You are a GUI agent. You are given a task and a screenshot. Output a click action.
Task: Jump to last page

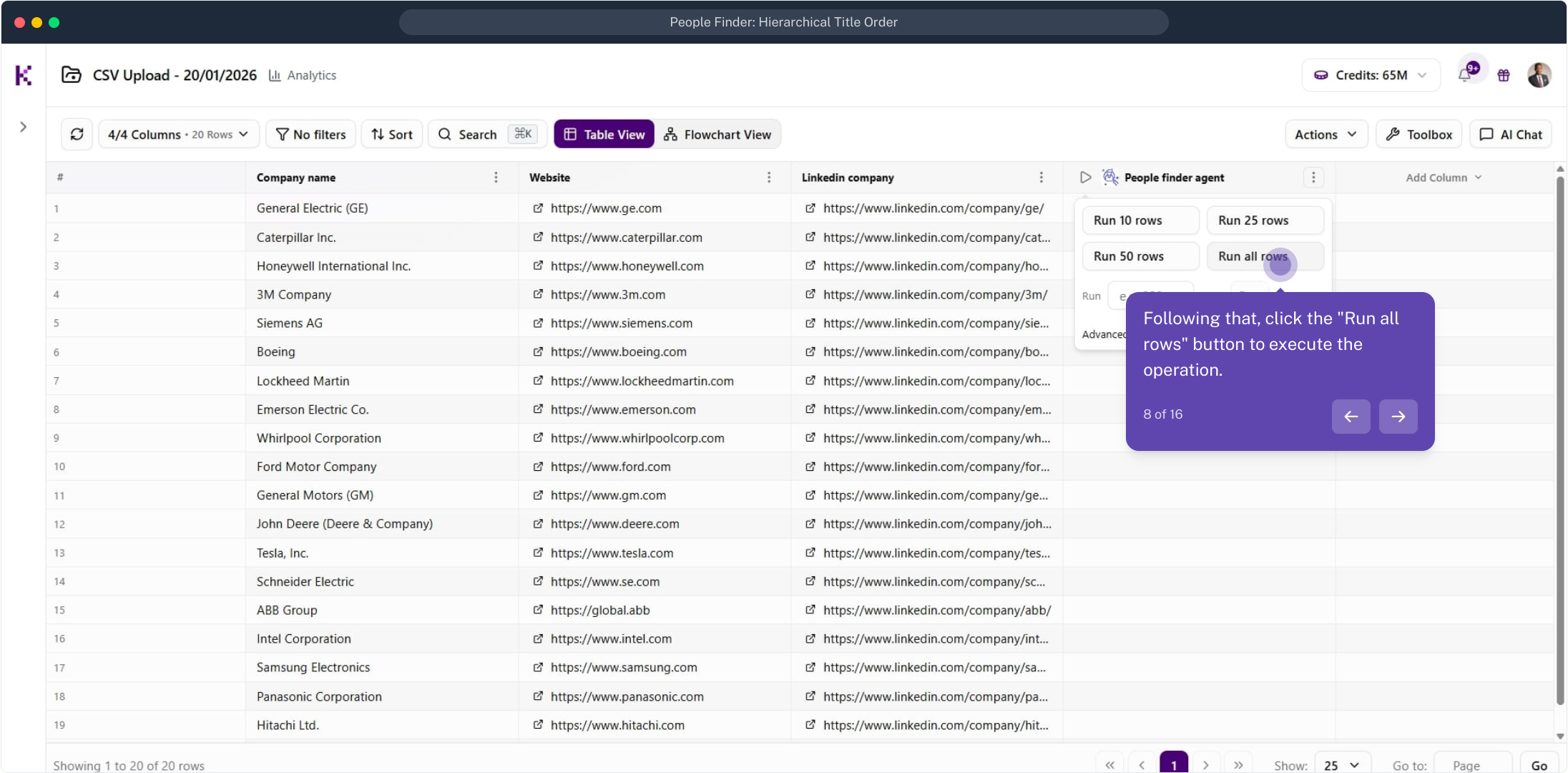(1238, 765)
